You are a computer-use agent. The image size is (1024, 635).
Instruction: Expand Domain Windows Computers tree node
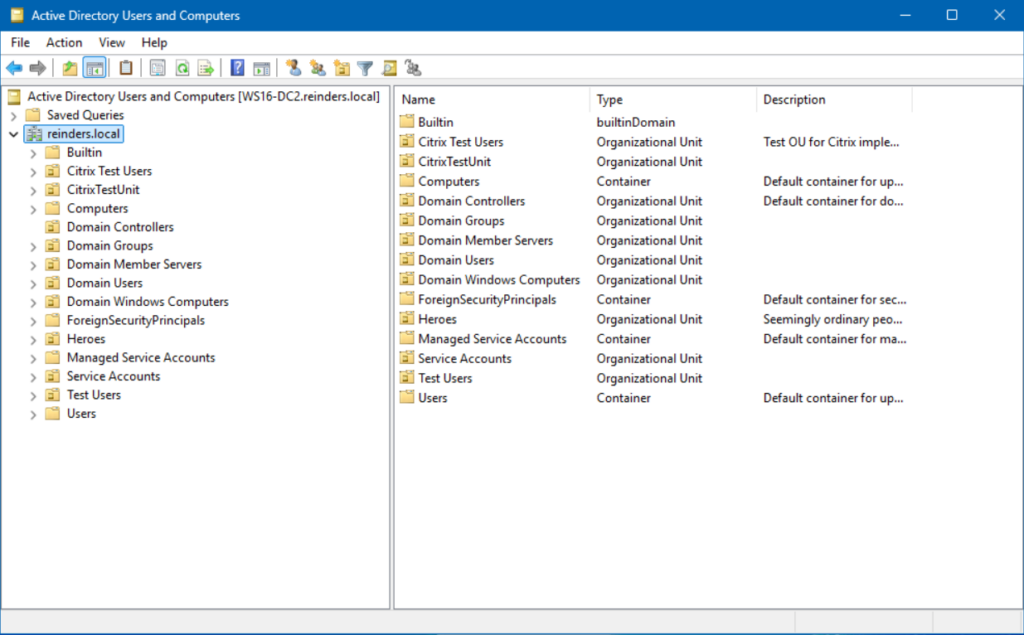point(33,302)
